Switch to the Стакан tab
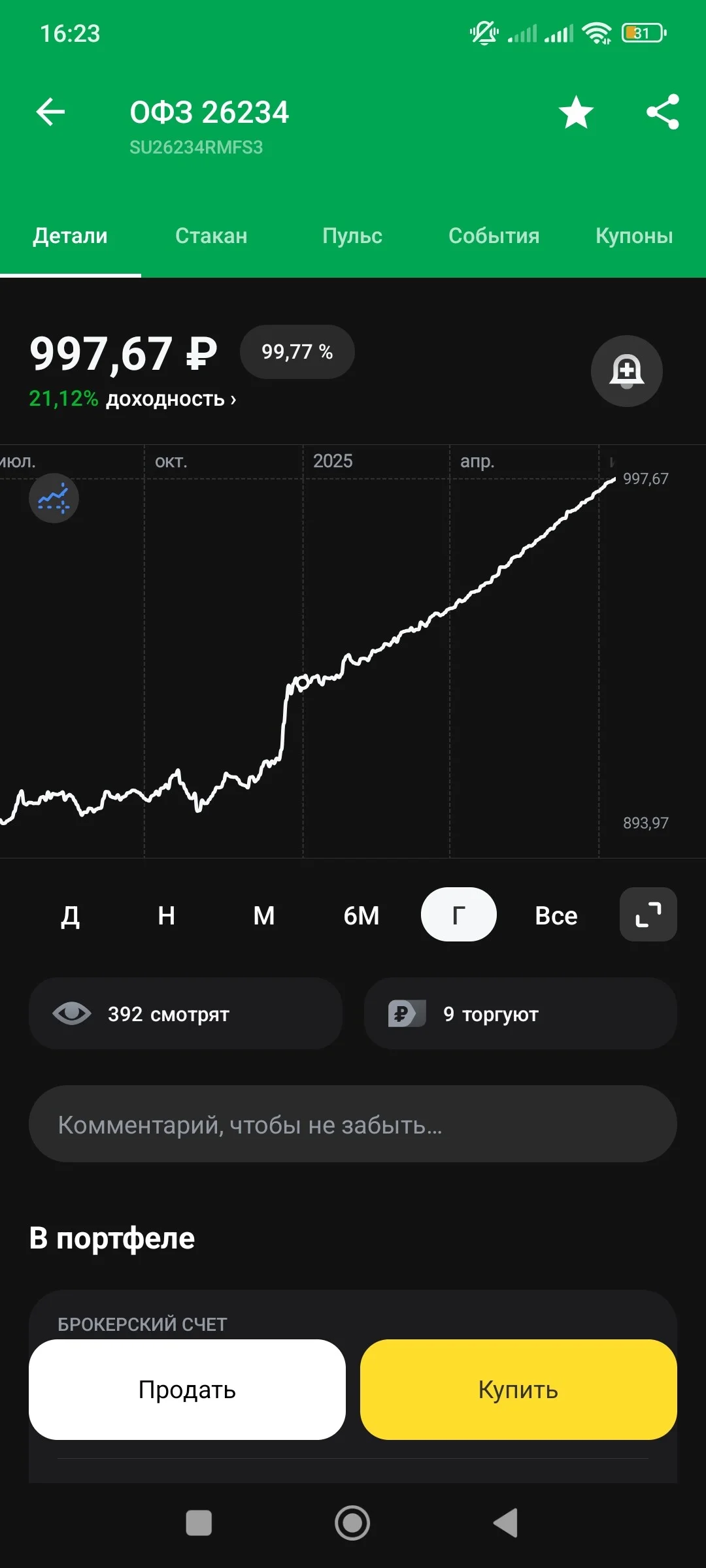Screen dimensions: 706x1568 click(211, 236)
